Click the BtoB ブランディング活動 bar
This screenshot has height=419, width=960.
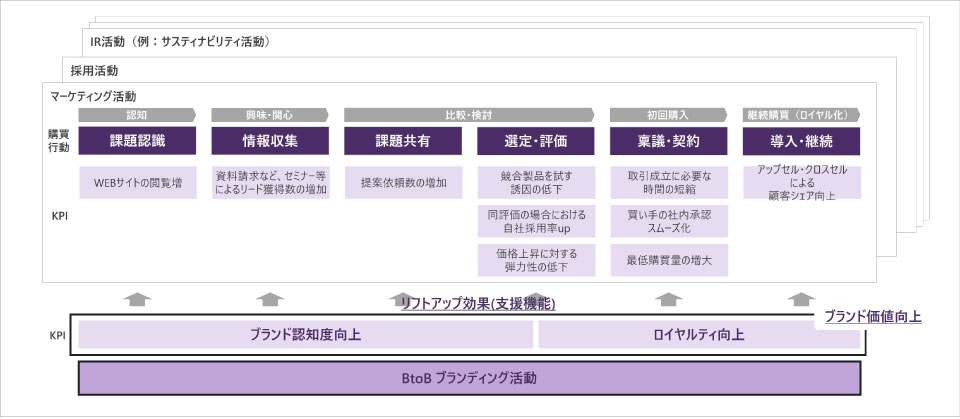pos(469,378)
